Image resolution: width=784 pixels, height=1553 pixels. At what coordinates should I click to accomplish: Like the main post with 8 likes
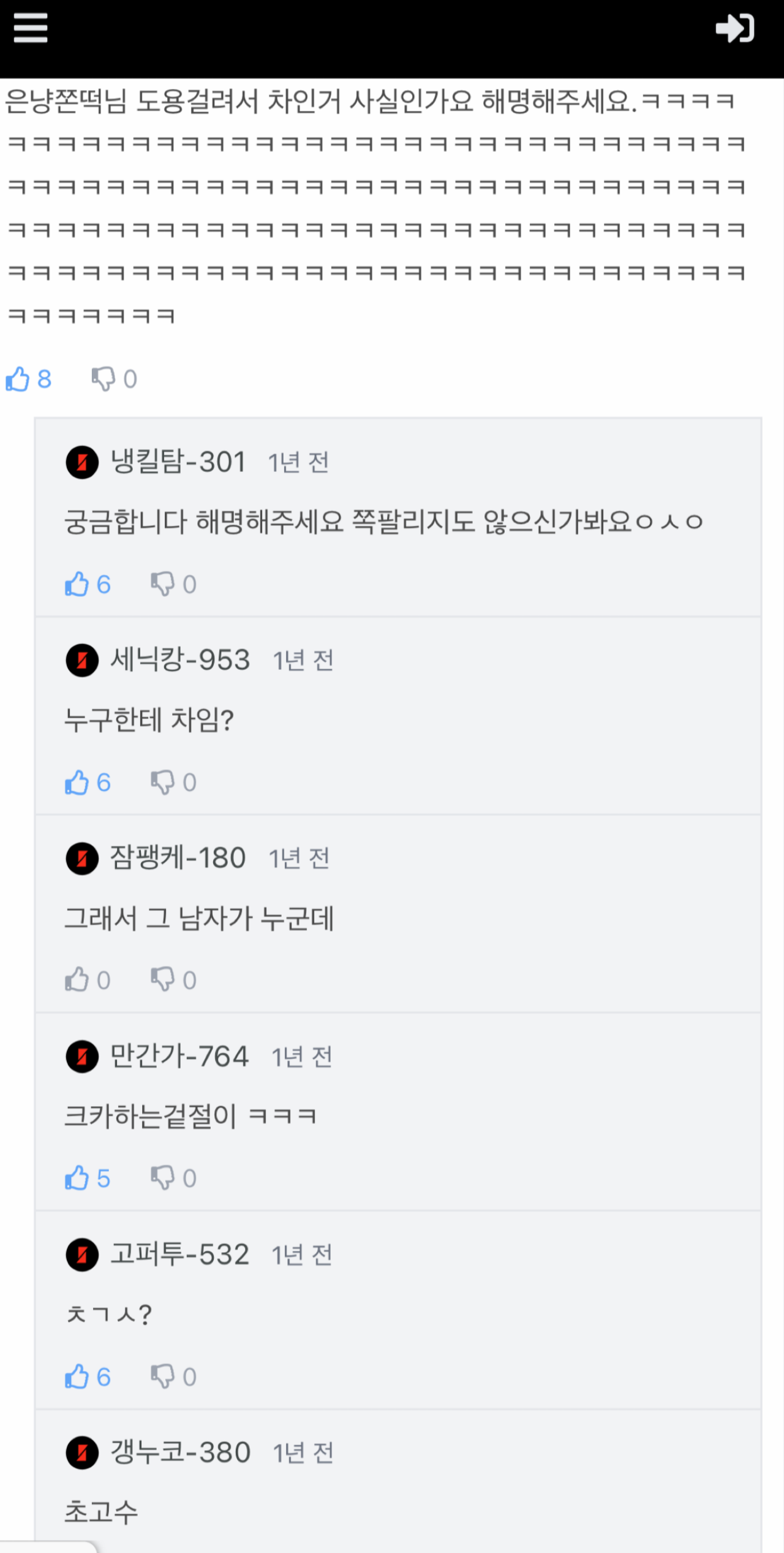point(18,379)
